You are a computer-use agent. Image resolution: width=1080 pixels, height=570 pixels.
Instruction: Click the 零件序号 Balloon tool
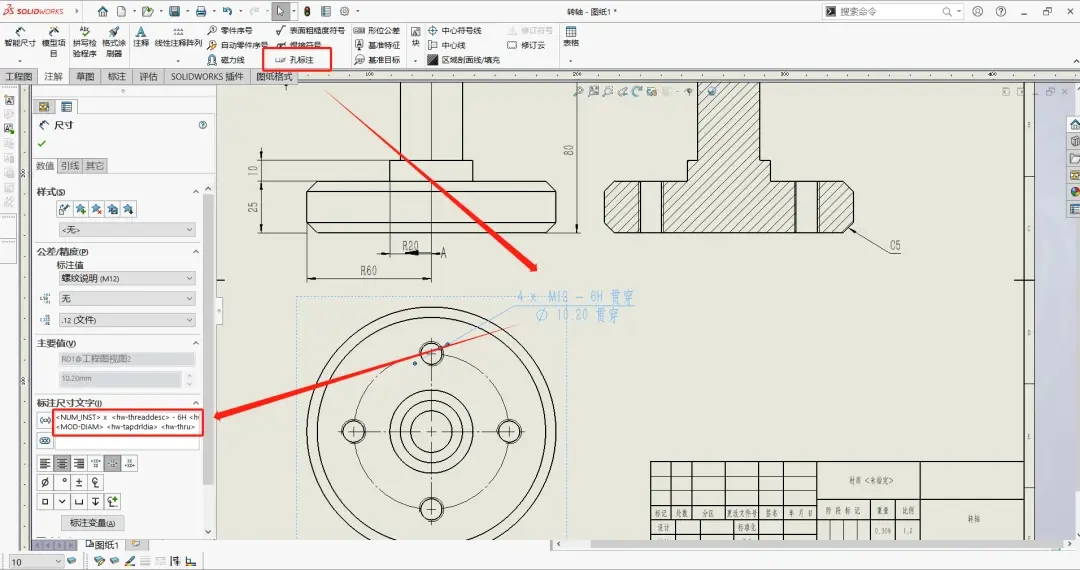(x=230, y=30)
